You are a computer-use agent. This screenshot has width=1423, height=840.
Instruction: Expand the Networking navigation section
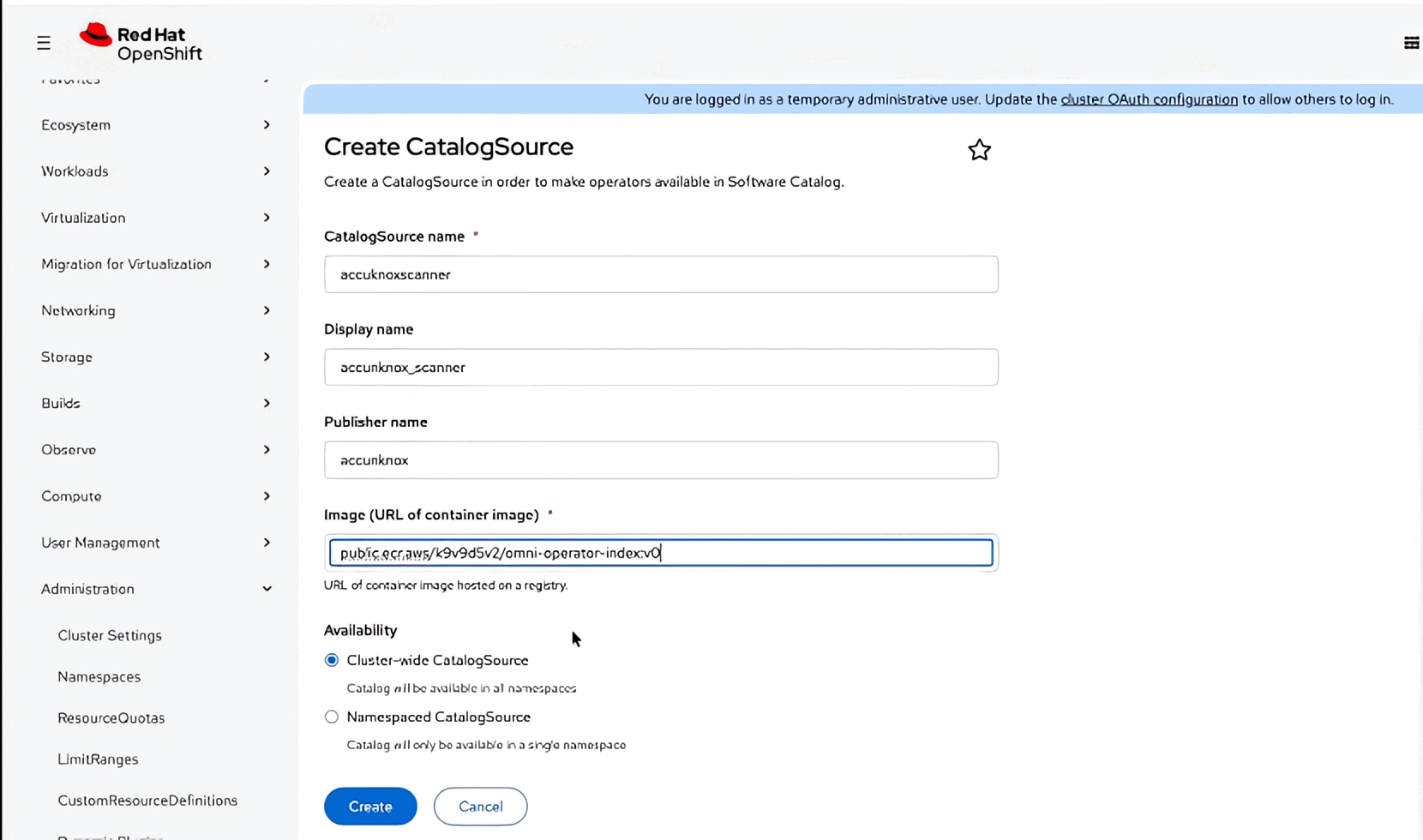pos(156,310)
